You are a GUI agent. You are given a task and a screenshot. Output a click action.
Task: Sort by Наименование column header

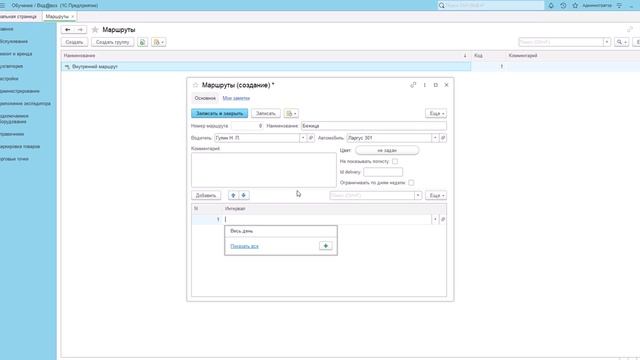[x=264, y=56]
